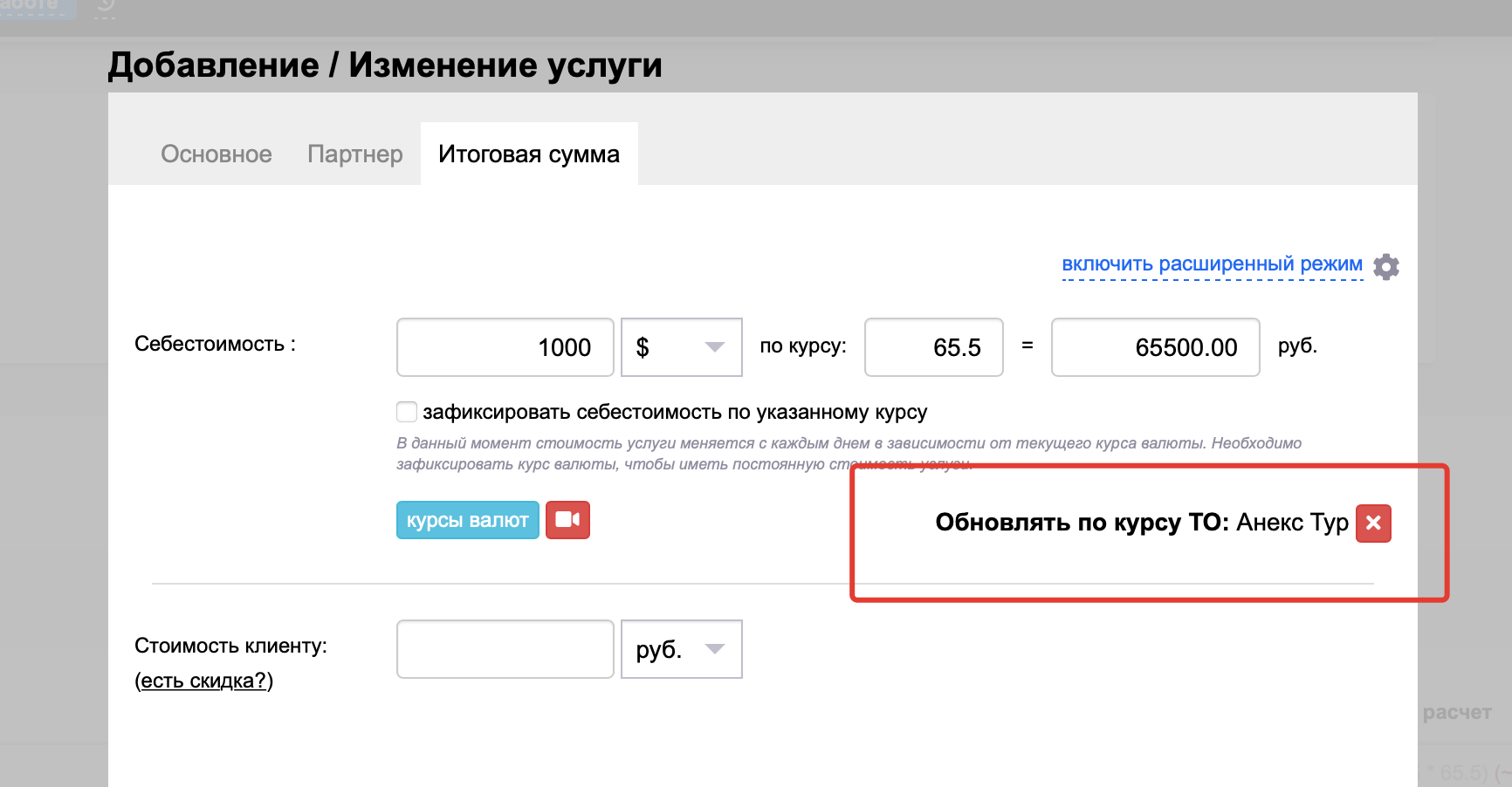Select the Итоговая сумма tab
Image resolution: width=1512 pixels, height=787 pixels.
pos(529,154)
